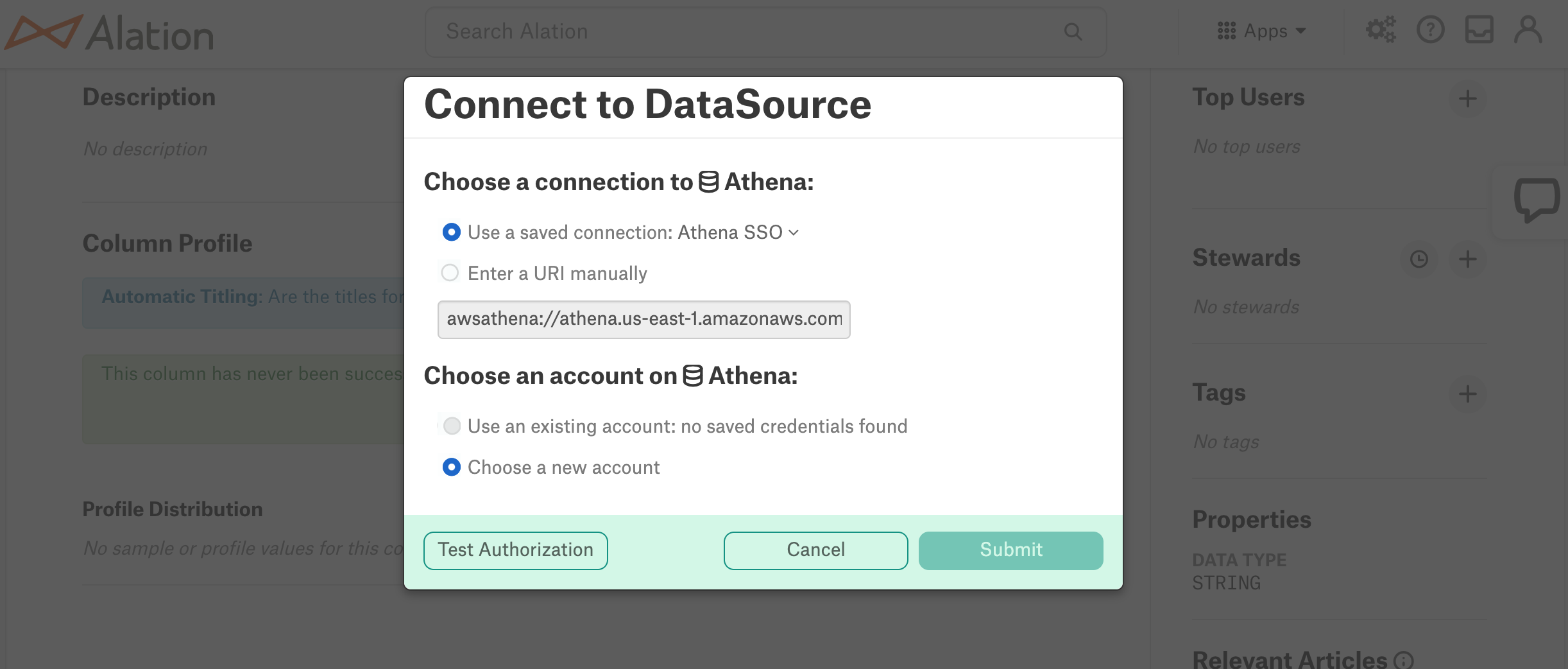
Task: Click the search magnifier icon
Action: [1073, 31]
